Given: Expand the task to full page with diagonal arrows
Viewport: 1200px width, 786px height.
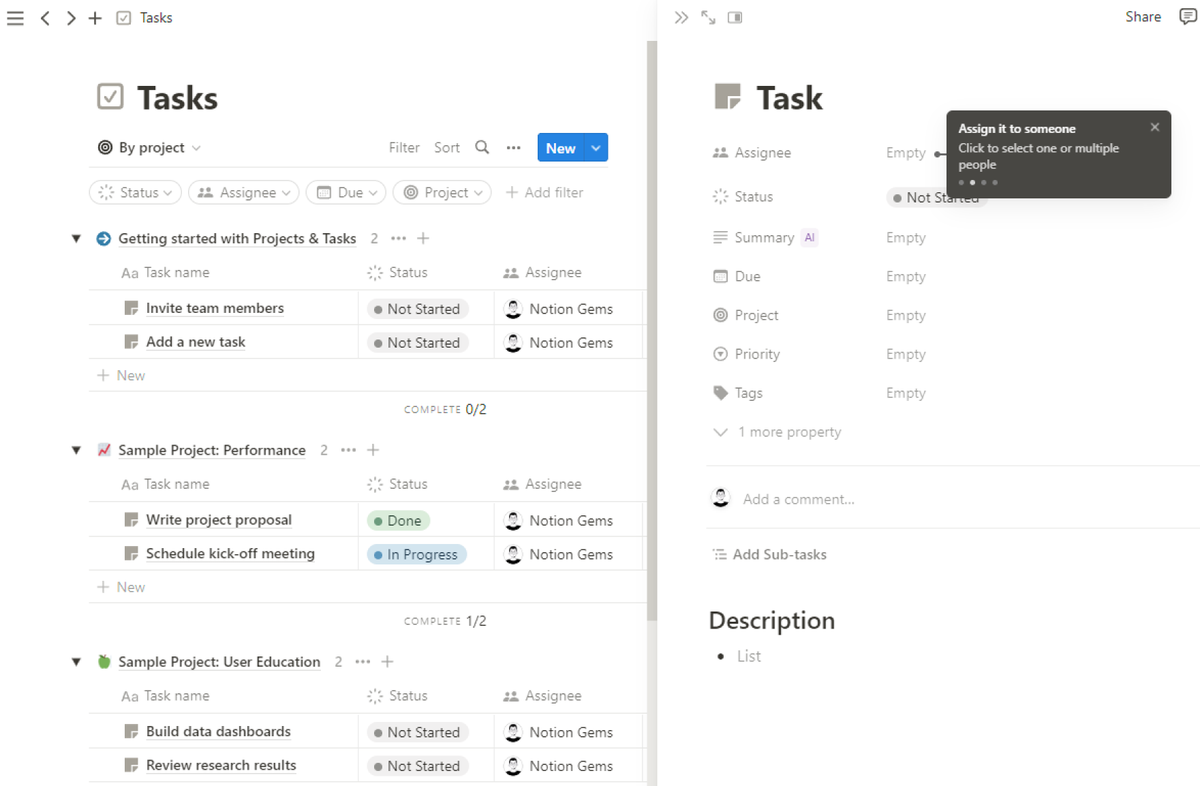Looking at the screenshot, I should click(708, 17).
